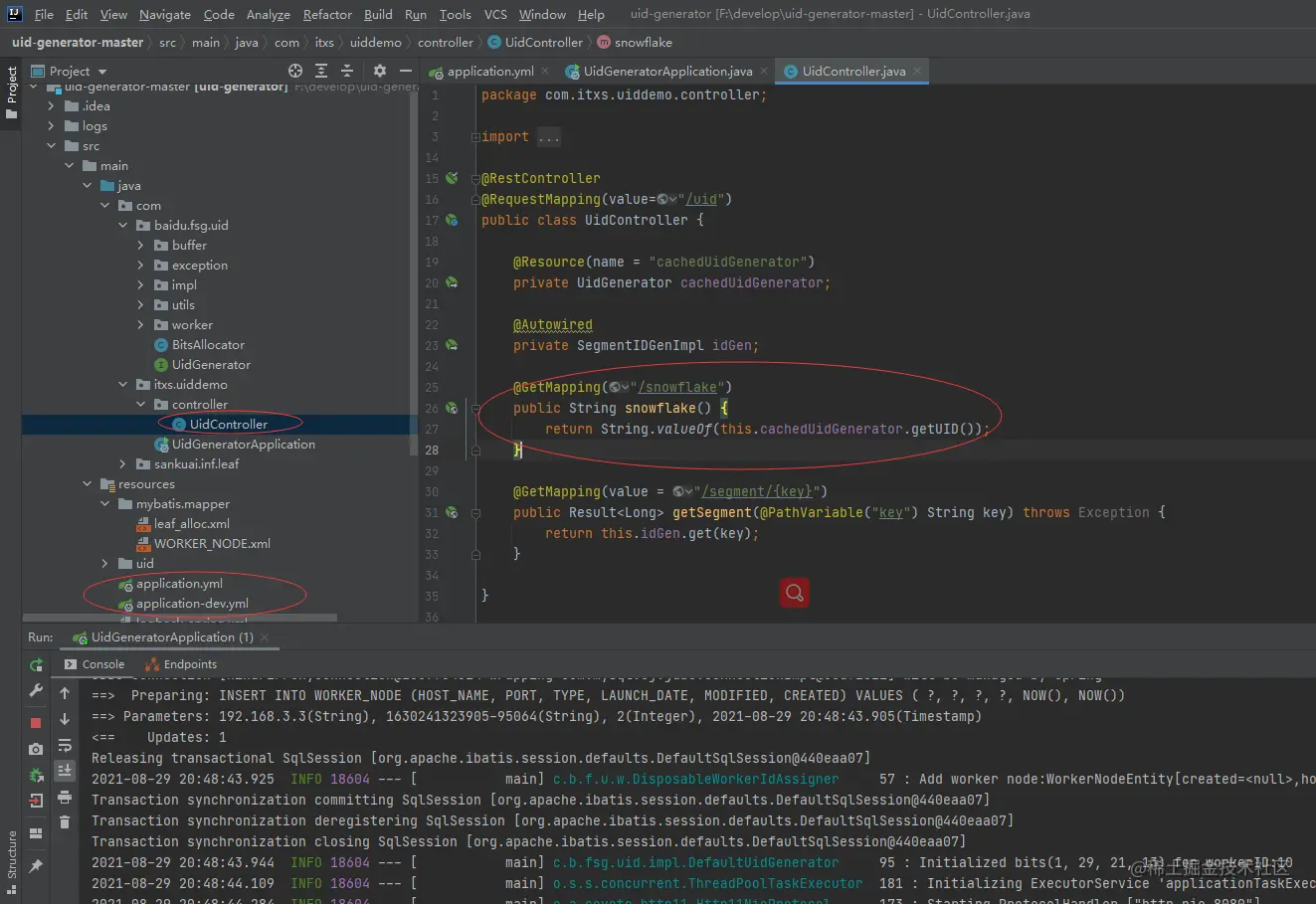1316x904 pixels.
Task: Expand the buffer package
Action: coord(140,245)
